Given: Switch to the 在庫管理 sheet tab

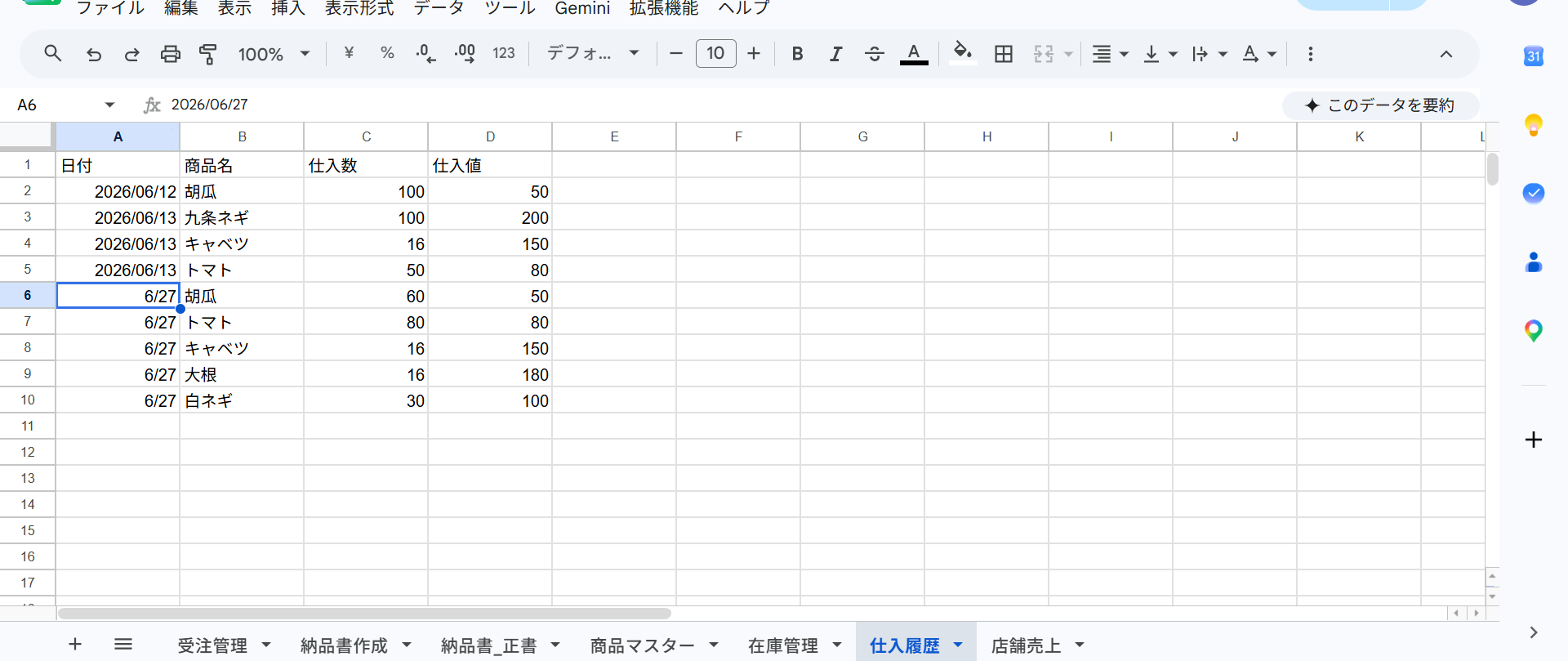Looking at the screenshot, I should tap(783, 645).
